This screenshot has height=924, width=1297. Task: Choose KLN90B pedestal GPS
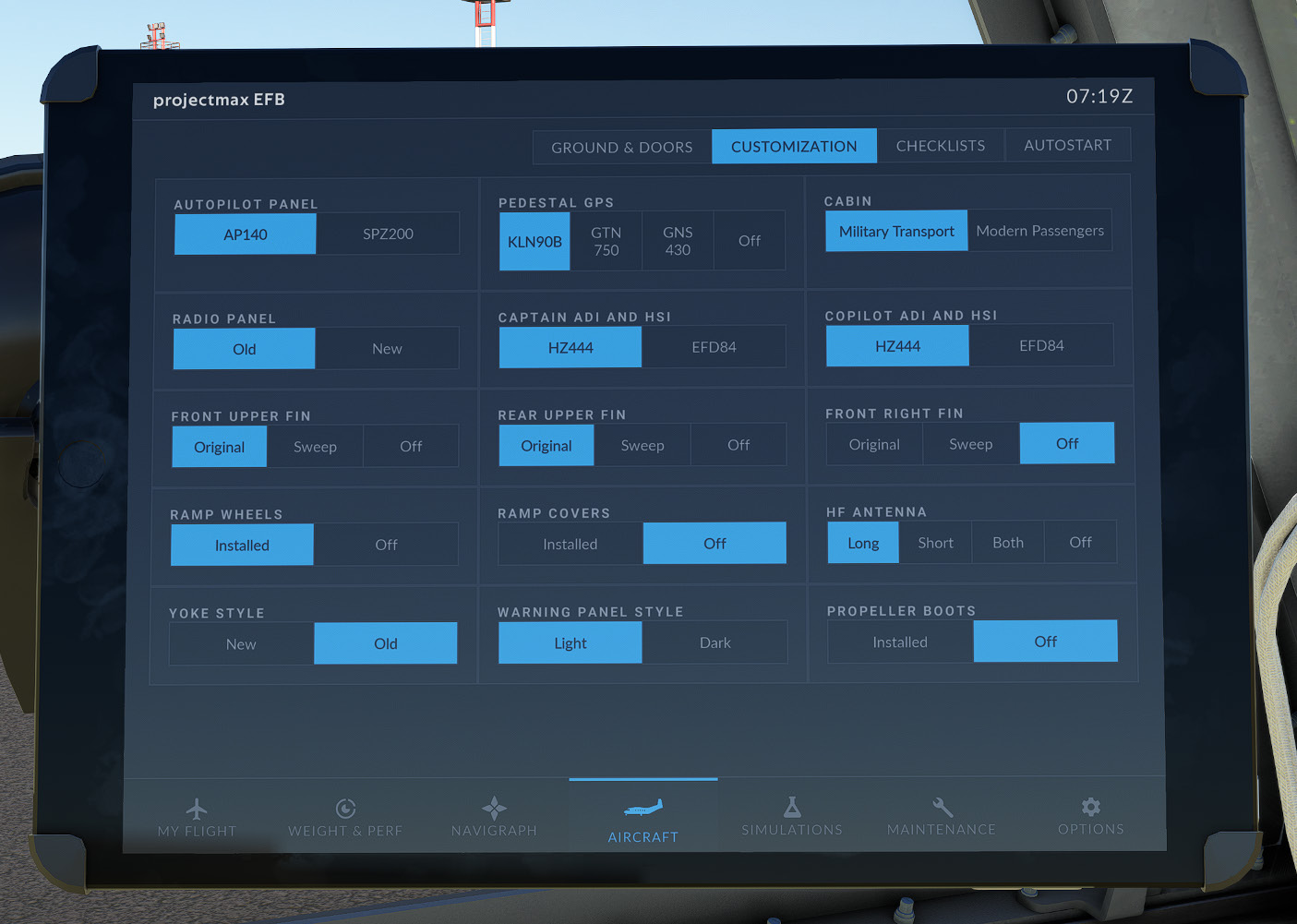click(534, 241)
